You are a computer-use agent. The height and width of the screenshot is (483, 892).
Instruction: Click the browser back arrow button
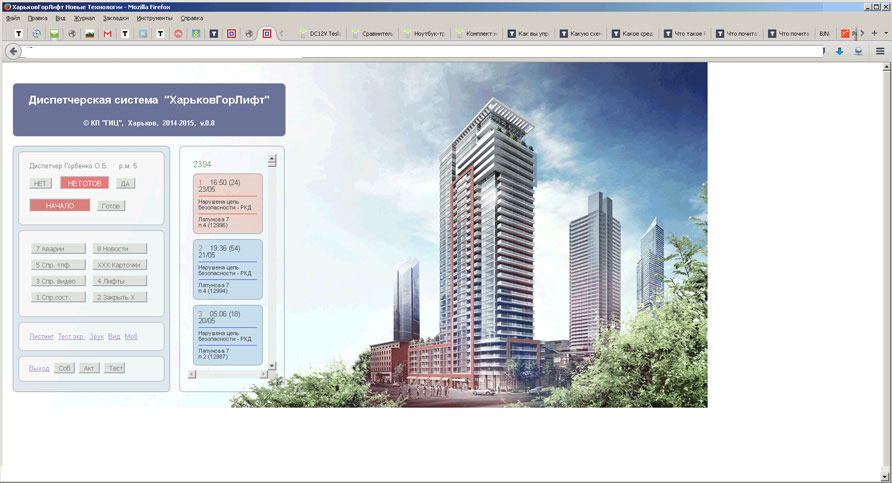point(14,51)
